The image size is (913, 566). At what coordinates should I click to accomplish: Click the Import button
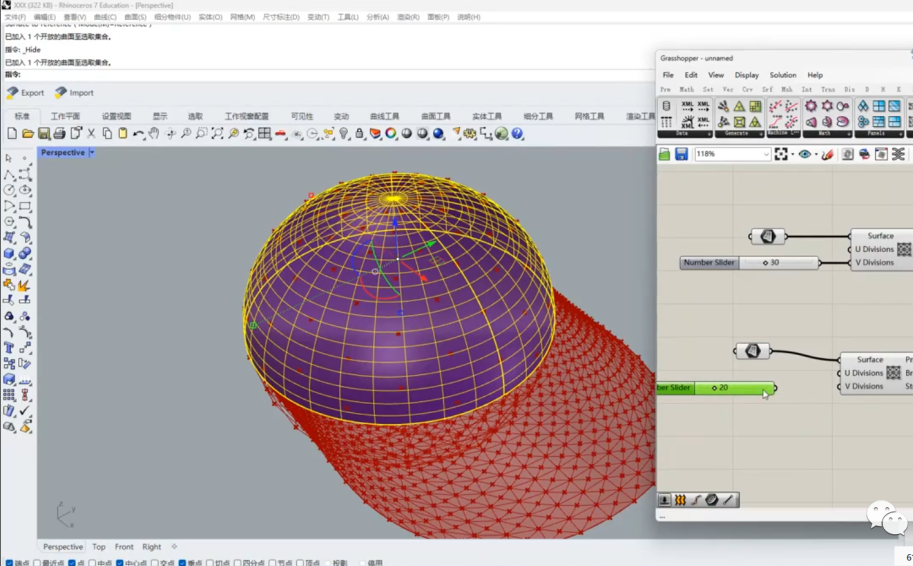tap(74, 93)
